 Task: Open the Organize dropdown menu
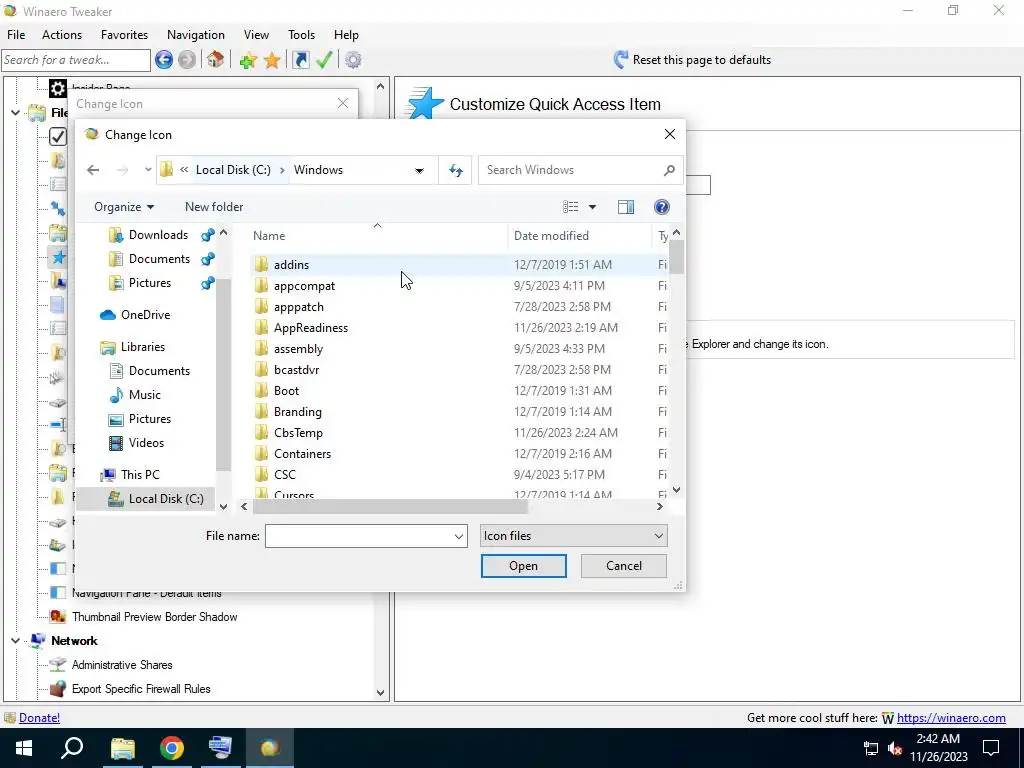[x=124, y=207]
